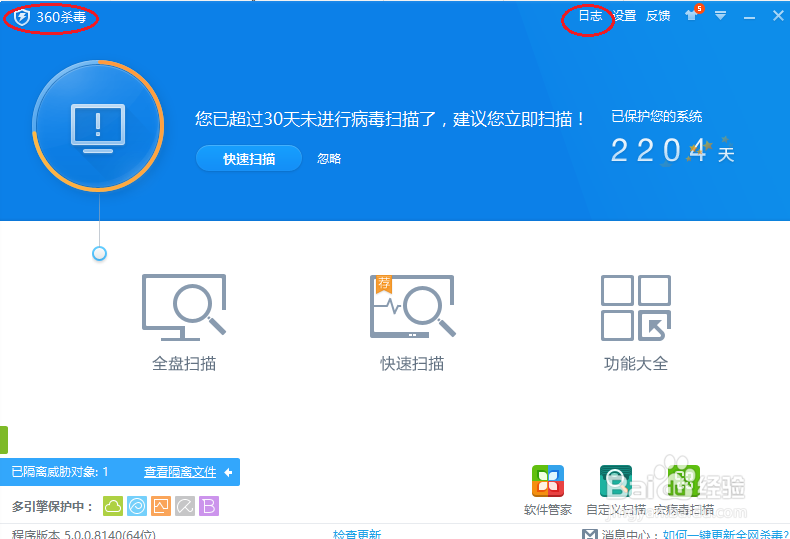
Task: Open 反馈 feedback
Action: [x=658, y=16]
